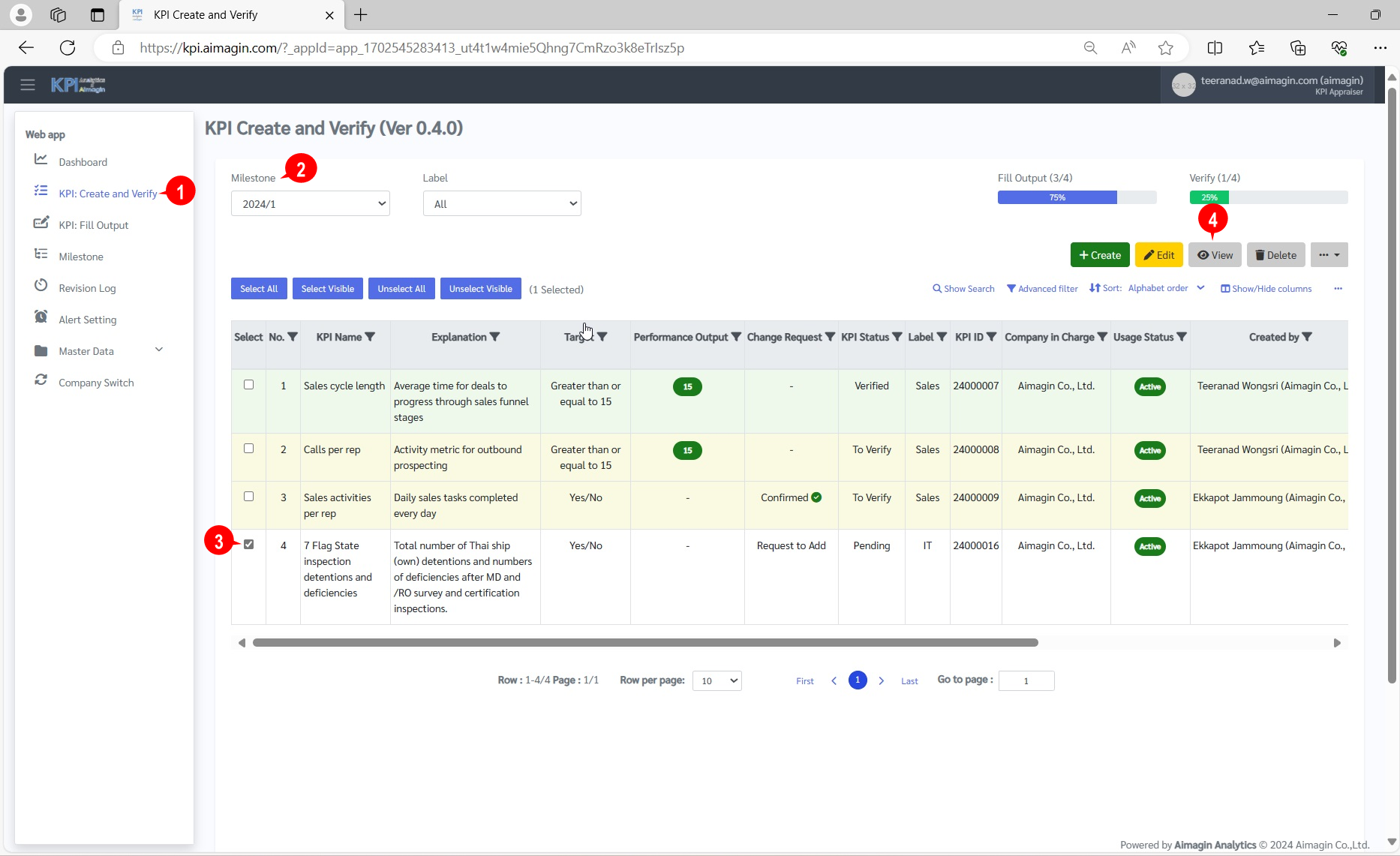Open the Label All dropdown

coord(502,204)
